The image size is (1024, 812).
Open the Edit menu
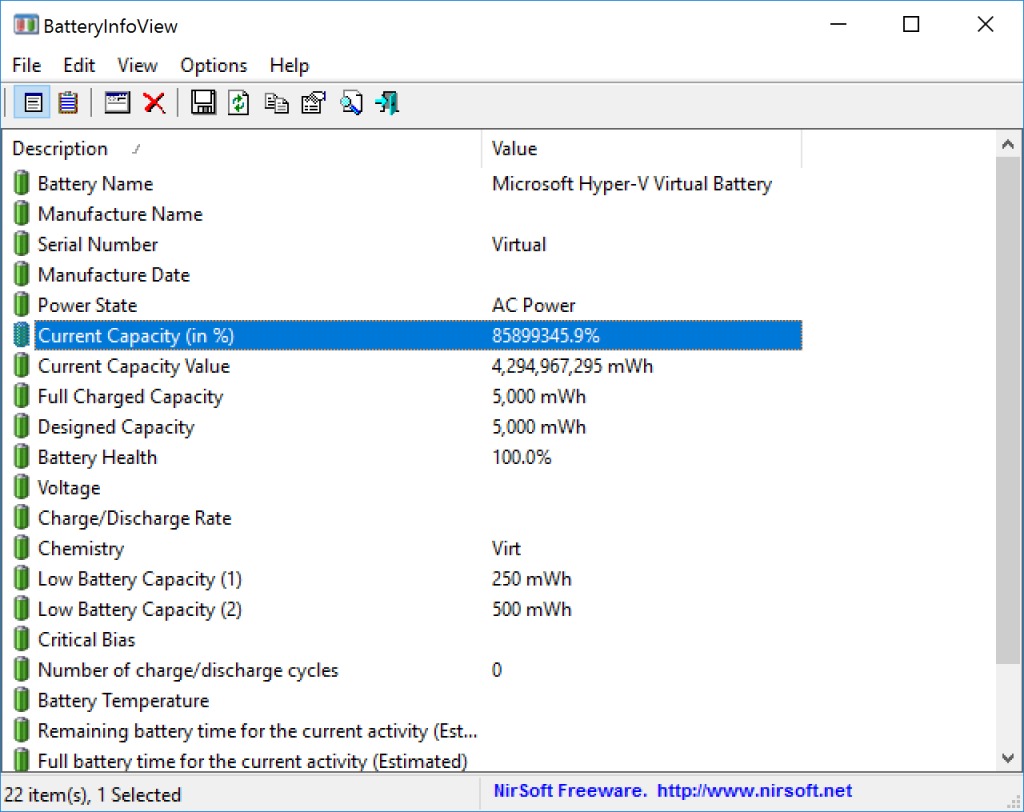[x=79, y=65]
